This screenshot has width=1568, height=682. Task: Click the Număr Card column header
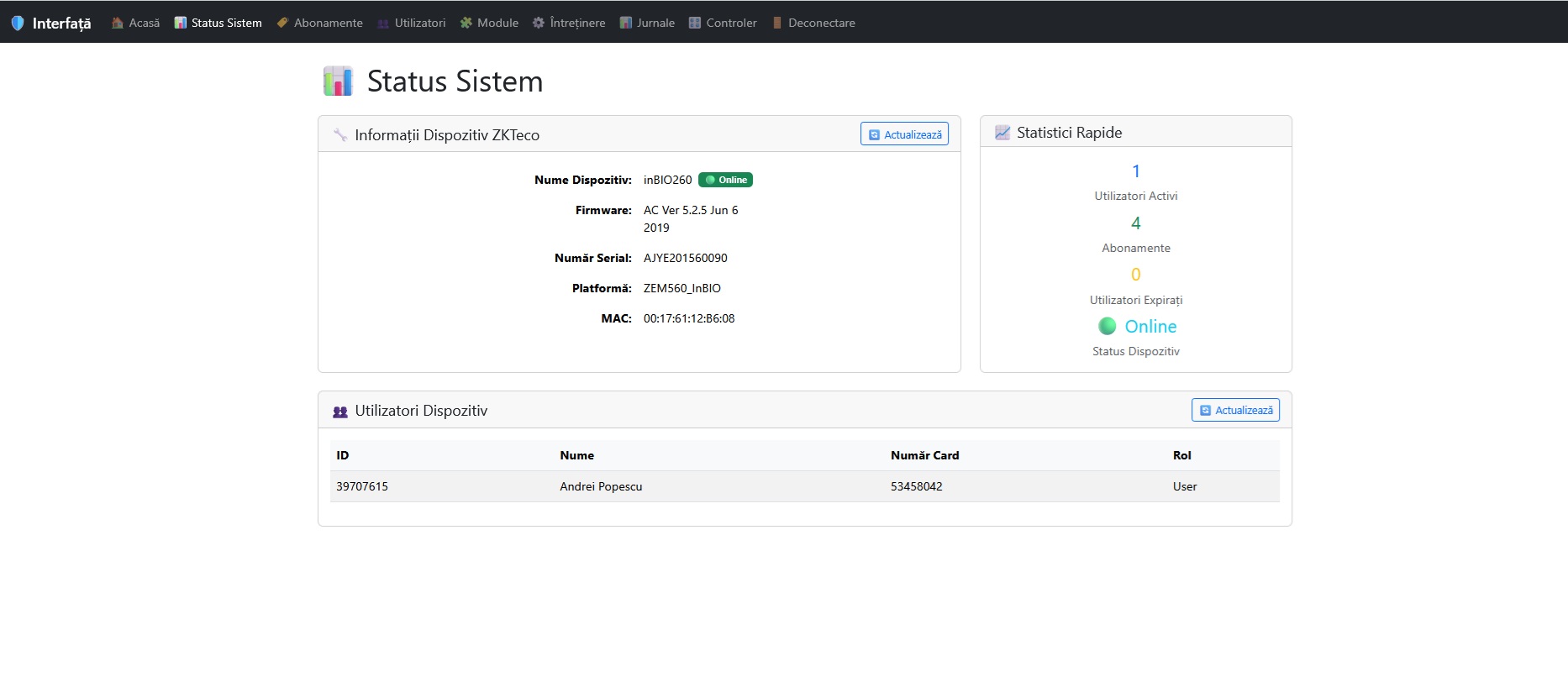pyautogui.click(x=924, y=455)
